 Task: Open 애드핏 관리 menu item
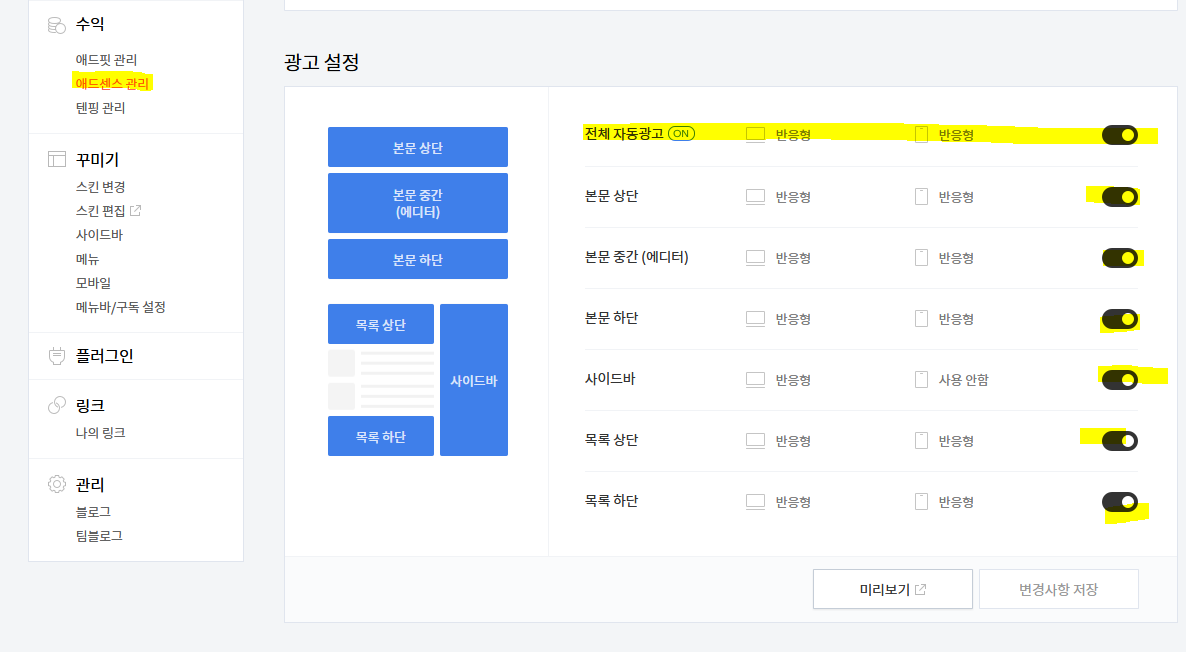(106, 60)
